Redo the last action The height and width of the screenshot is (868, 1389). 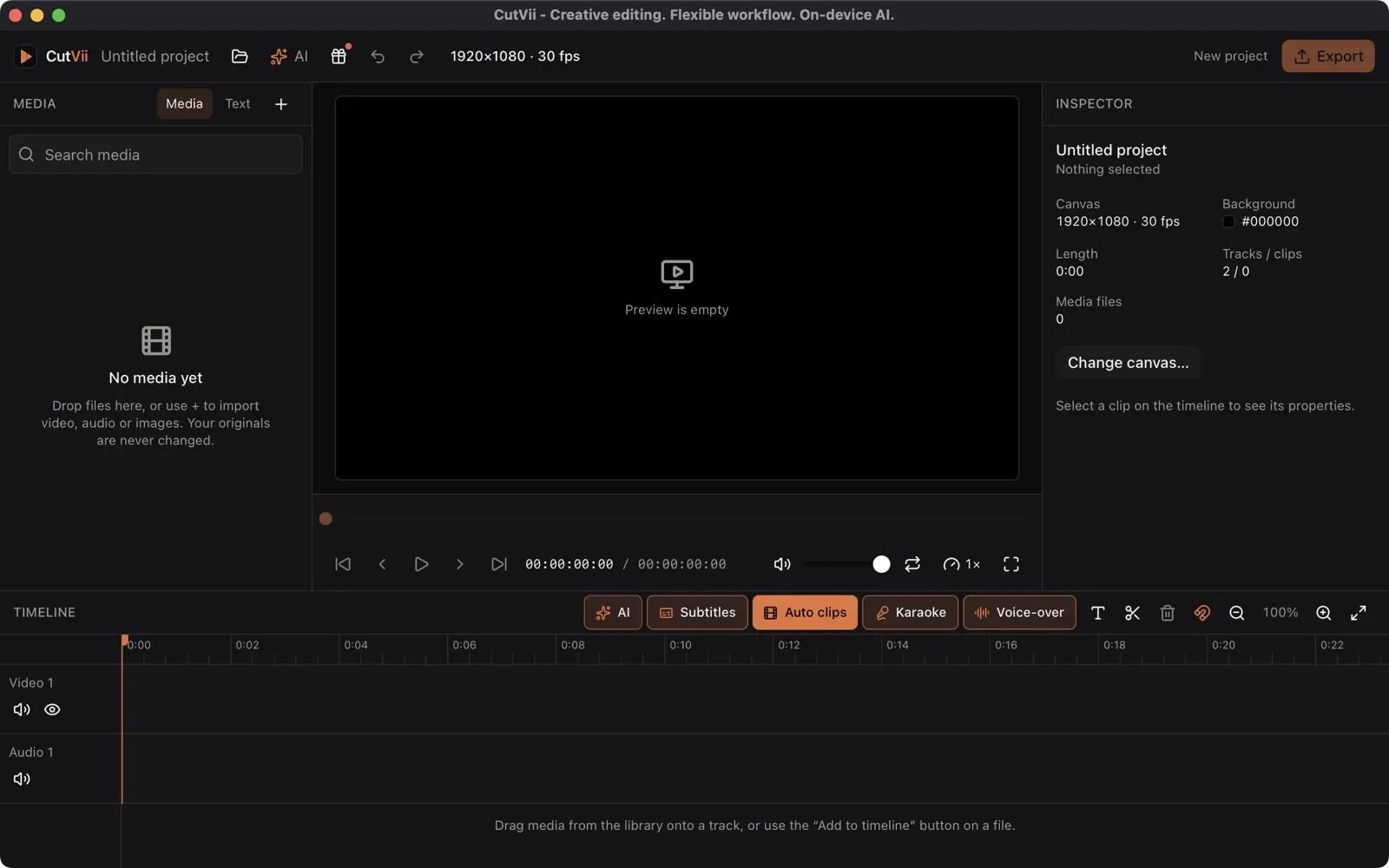pos(417,56)
